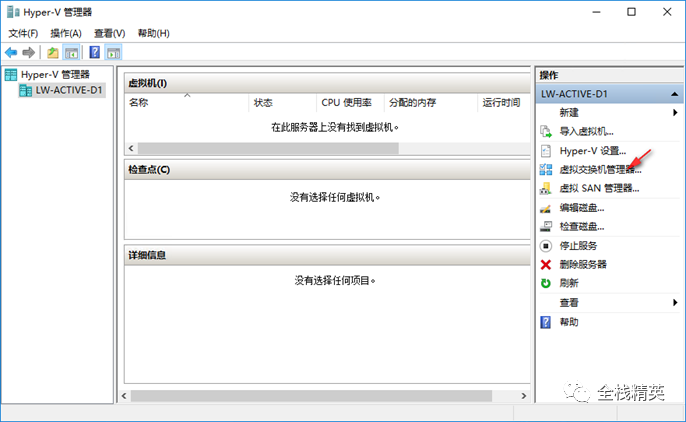The width and height of the screenshot is (686, 422).
Task: Sort by 状态 column header
Action: coord(283,103)
